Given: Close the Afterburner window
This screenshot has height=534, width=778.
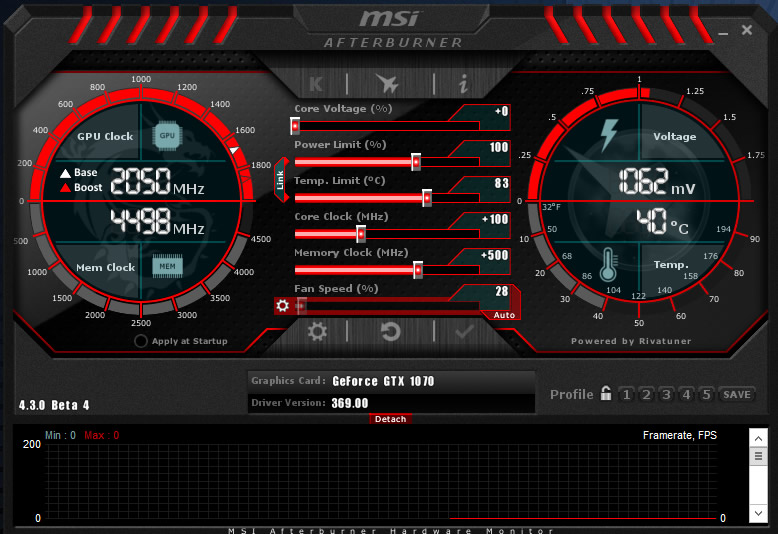Looking at the screenshot, I should click(x=747, y=30).
